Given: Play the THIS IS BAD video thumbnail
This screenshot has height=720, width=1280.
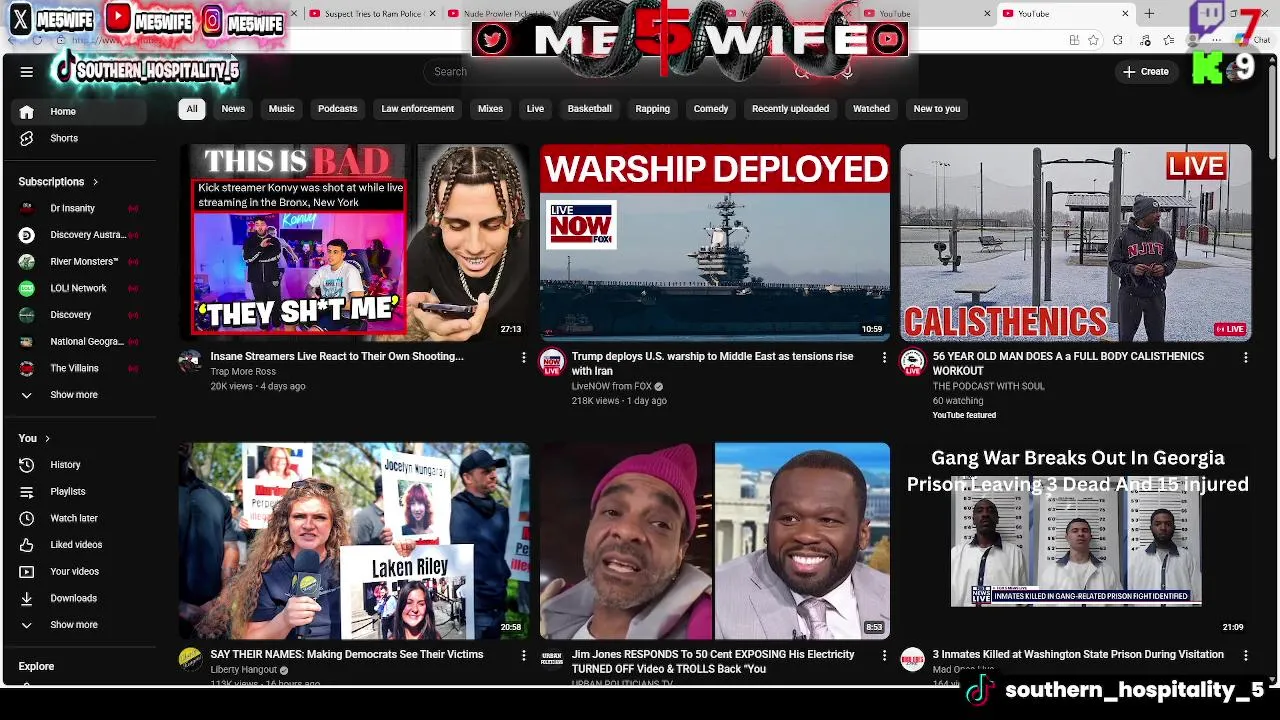Looking at the screenshot, I should pyautogui.click(x=354, y=242).
